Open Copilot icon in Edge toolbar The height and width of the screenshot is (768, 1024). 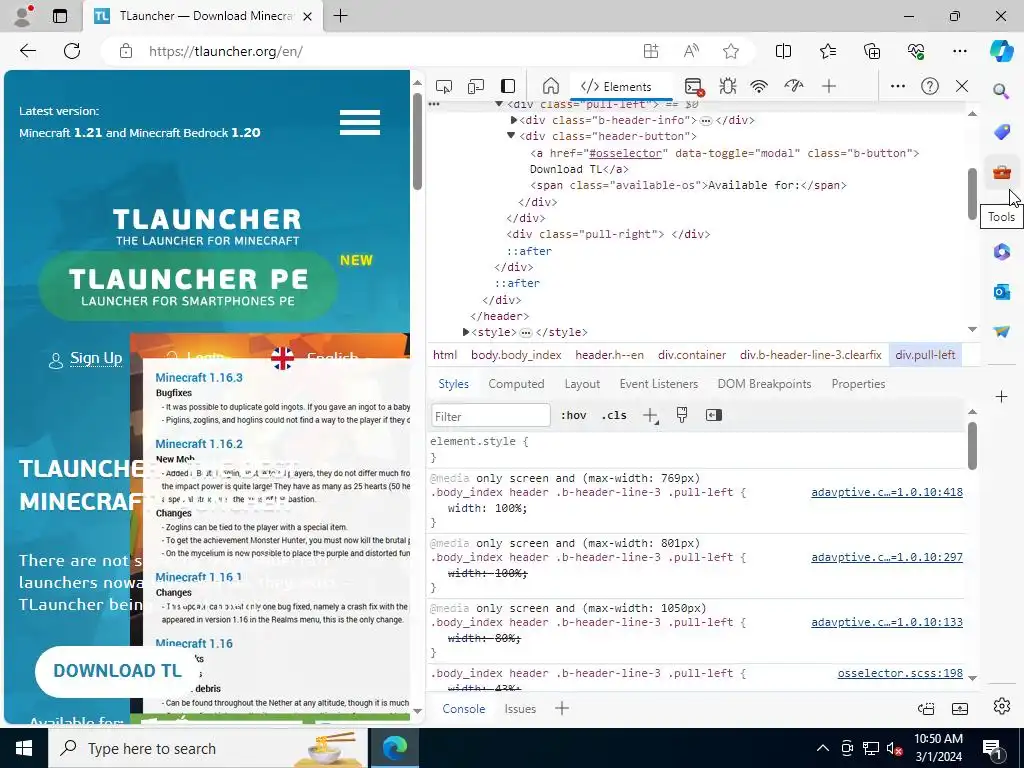[x=1001, y=51]
